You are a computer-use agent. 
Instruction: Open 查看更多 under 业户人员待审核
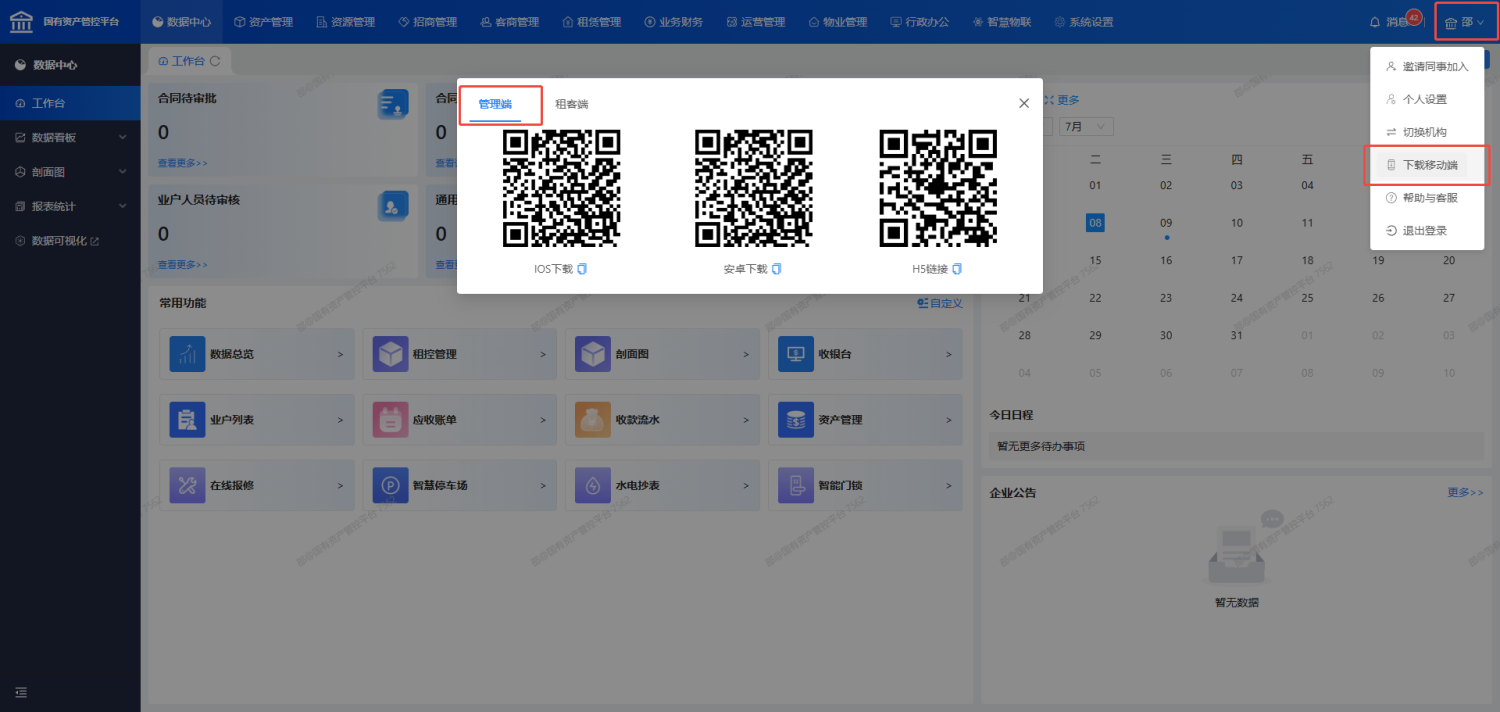(x=183, y=264)
